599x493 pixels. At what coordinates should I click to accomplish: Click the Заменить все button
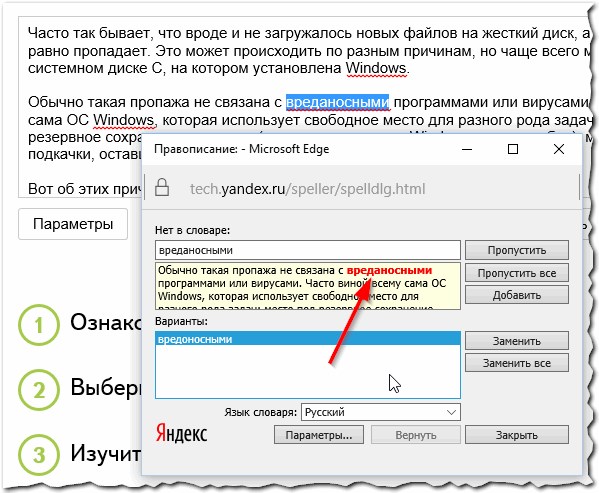[x=516, y=363]
